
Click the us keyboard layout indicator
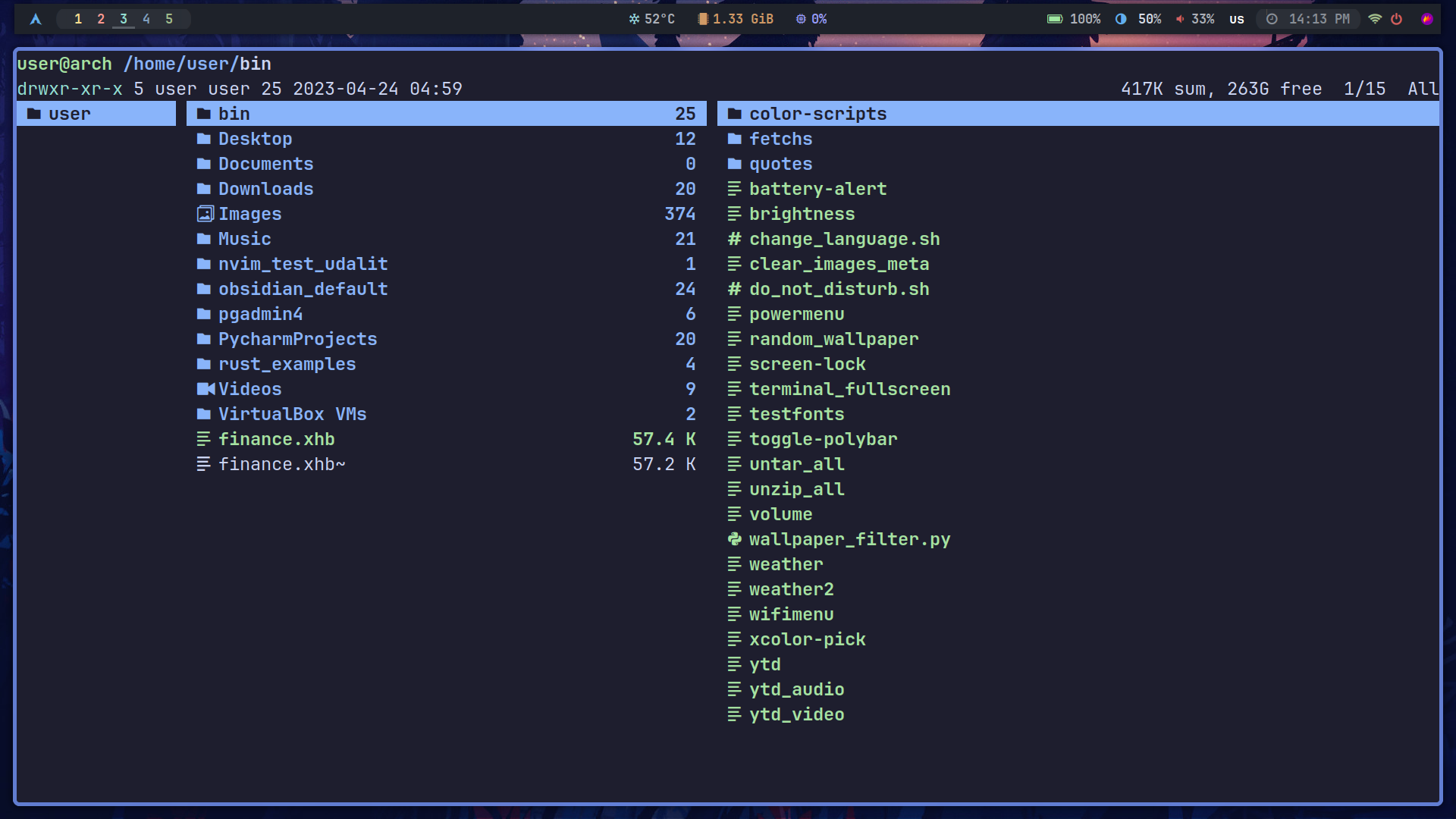point(1237,19)
